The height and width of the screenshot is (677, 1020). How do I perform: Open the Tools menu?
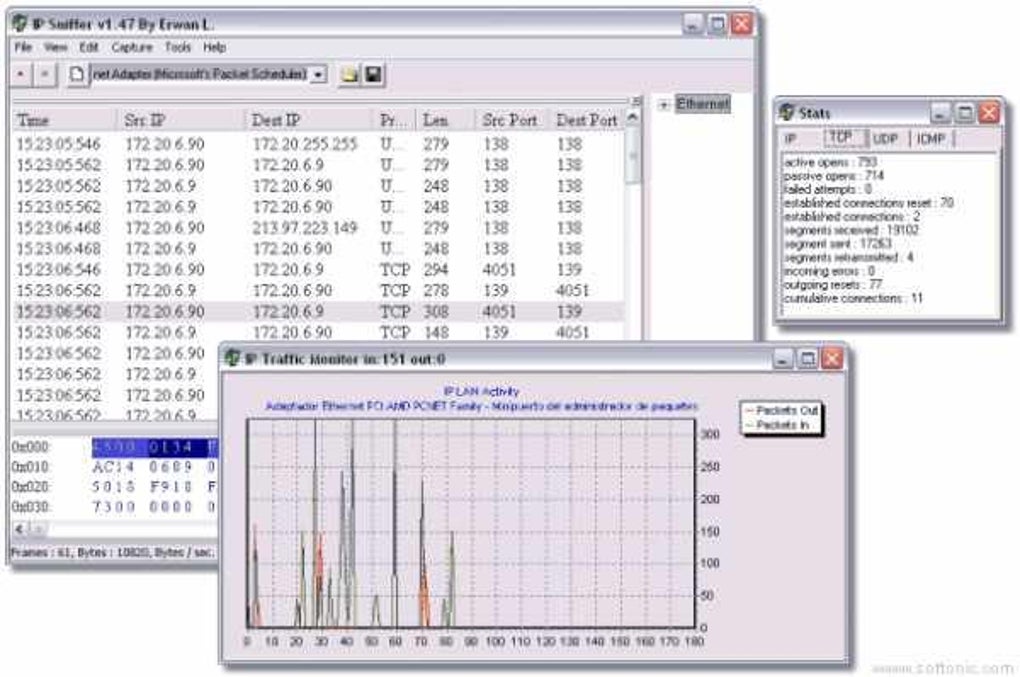(178, 47)
